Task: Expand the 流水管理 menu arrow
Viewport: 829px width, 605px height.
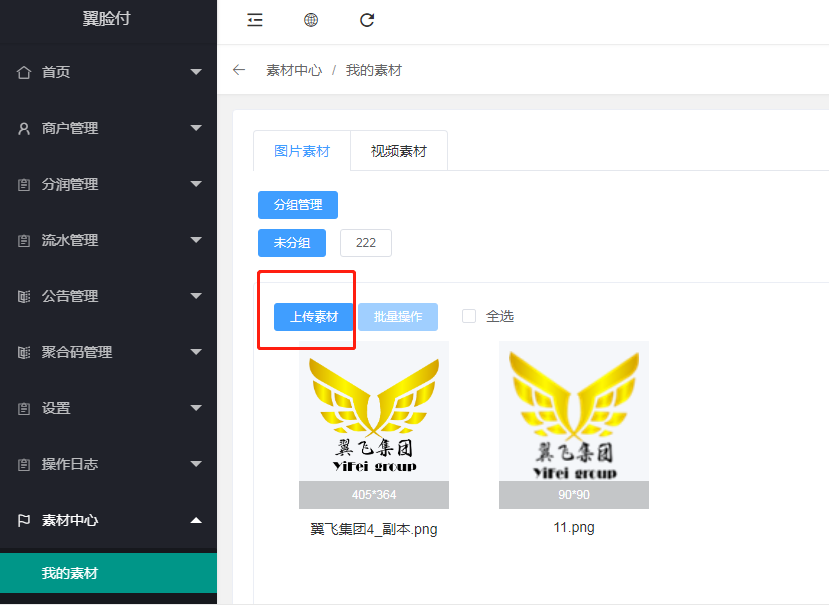Action: coord(196,240)
